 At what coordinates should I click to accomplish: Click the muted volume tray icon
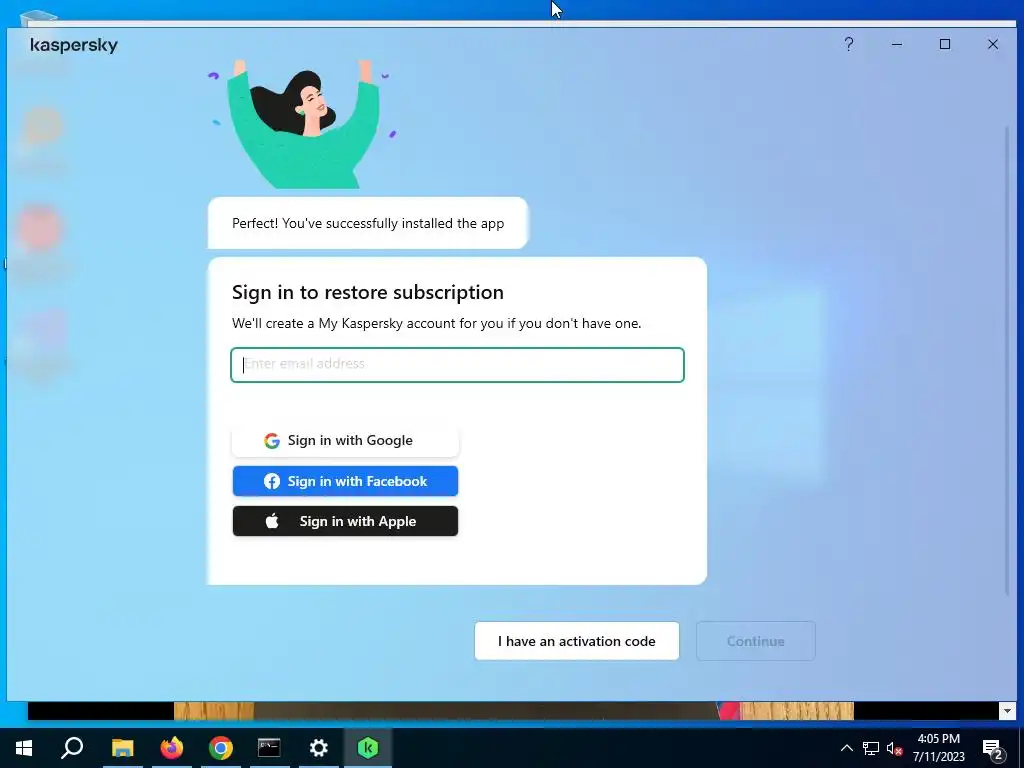(x=894, y=748)
